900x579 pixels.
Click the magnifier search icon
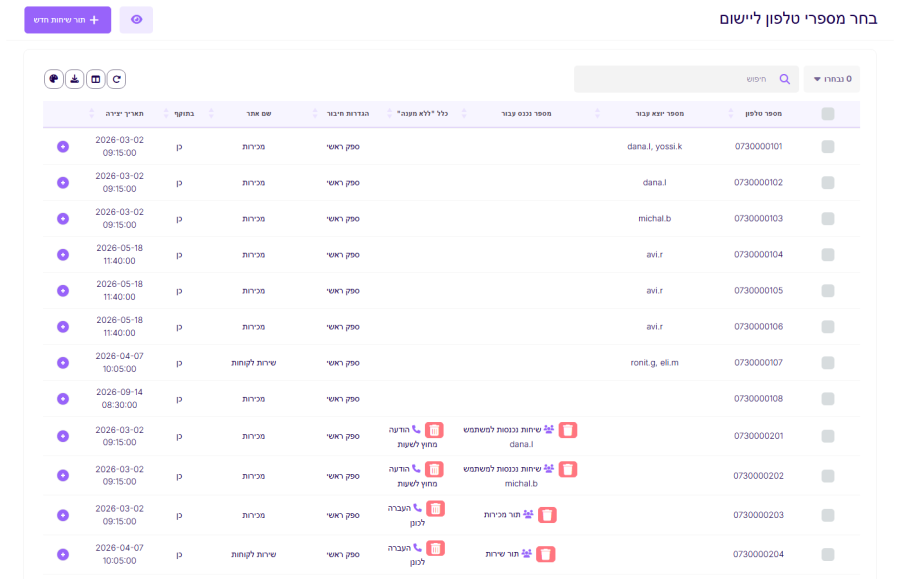coord(785,79)
